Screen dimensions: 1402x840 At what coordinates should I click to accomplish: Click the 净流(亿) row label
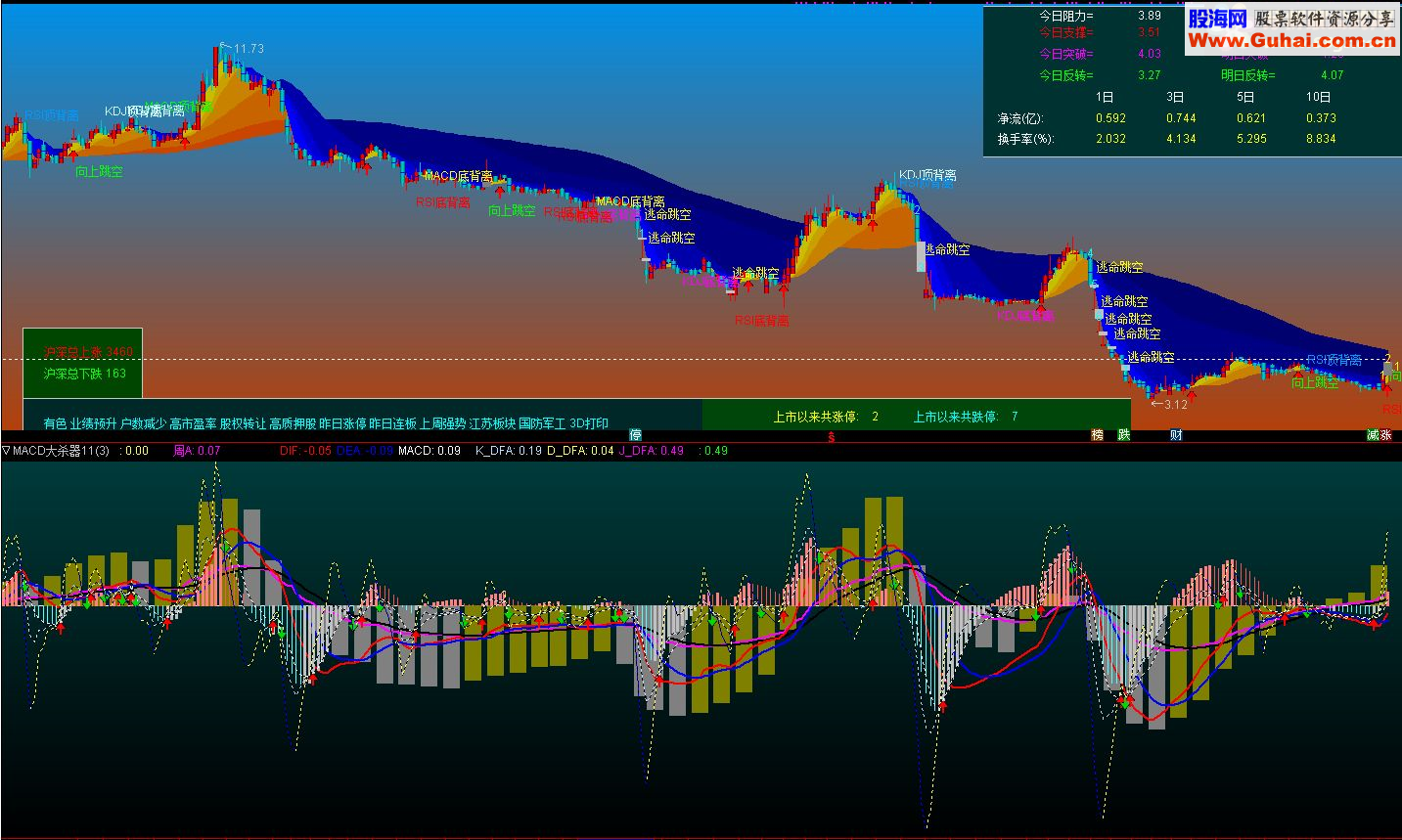(x=1020, y=118)
